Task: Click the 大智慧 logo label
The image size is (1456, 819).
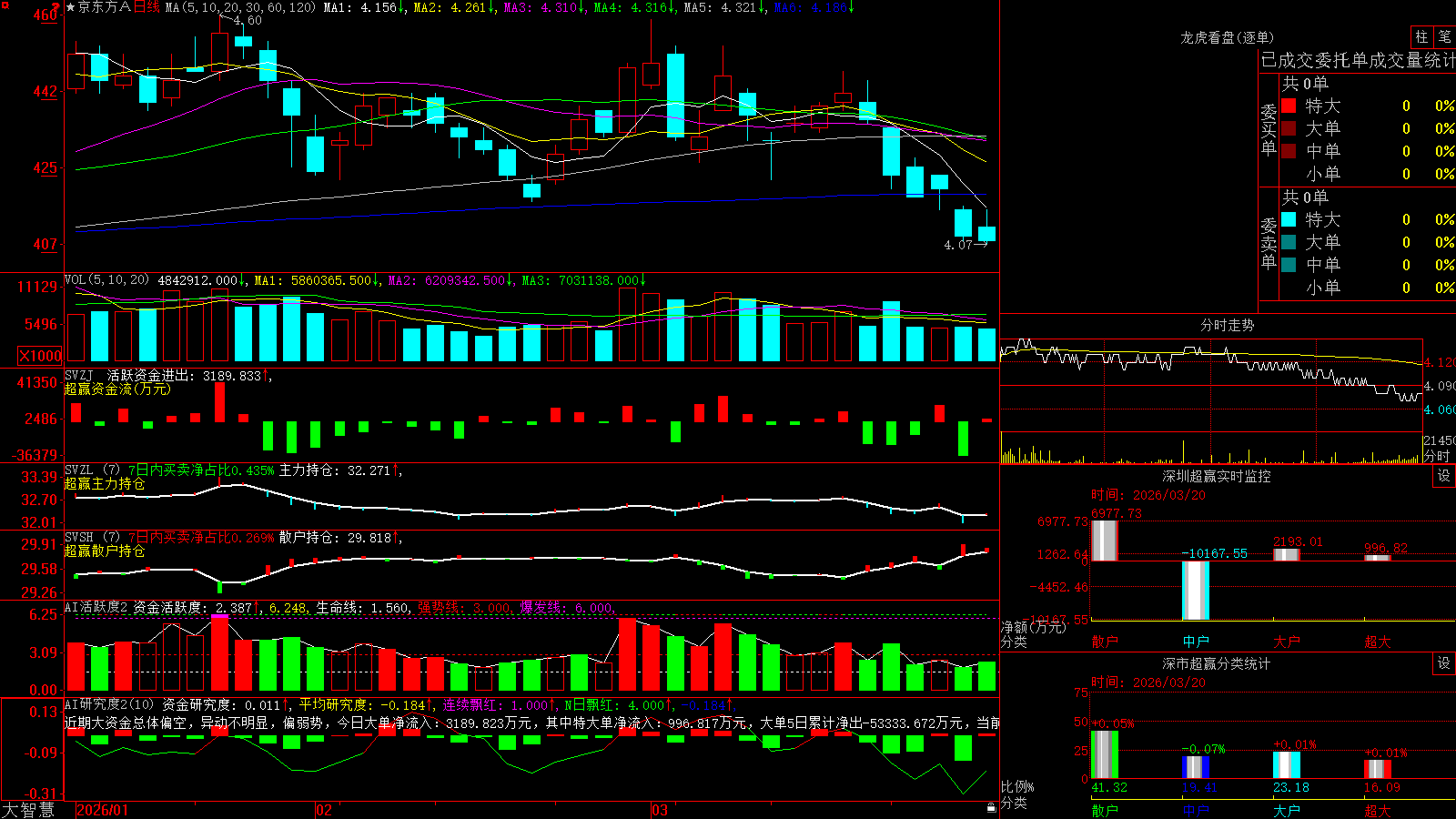Action: [x=28, y=810]
